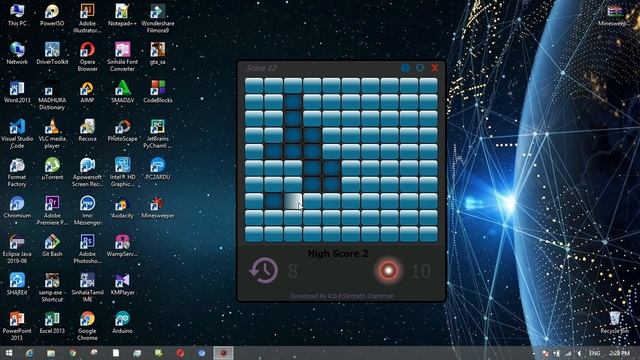The image size is (640, 360).
Task: Select the Recuva desktop shortcut
Action: tap(87, 130)
